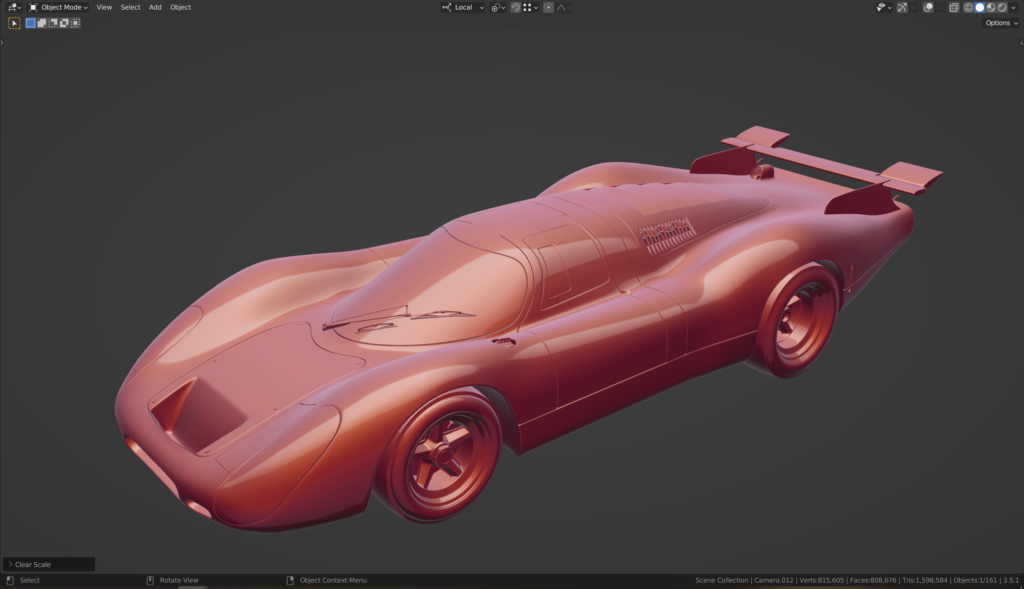Image resolution: width=1024 pixels, height=589 pixels.
Task: Toggle proportional editing
Action: tap(548, 7)
